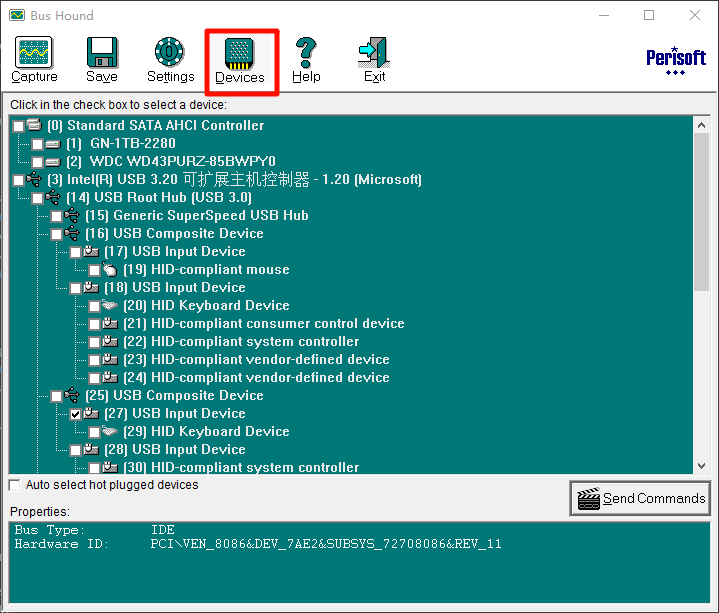The image size is (719, 613).
Task: Click icon beside [22] system controller
Action: pos(110,341)
